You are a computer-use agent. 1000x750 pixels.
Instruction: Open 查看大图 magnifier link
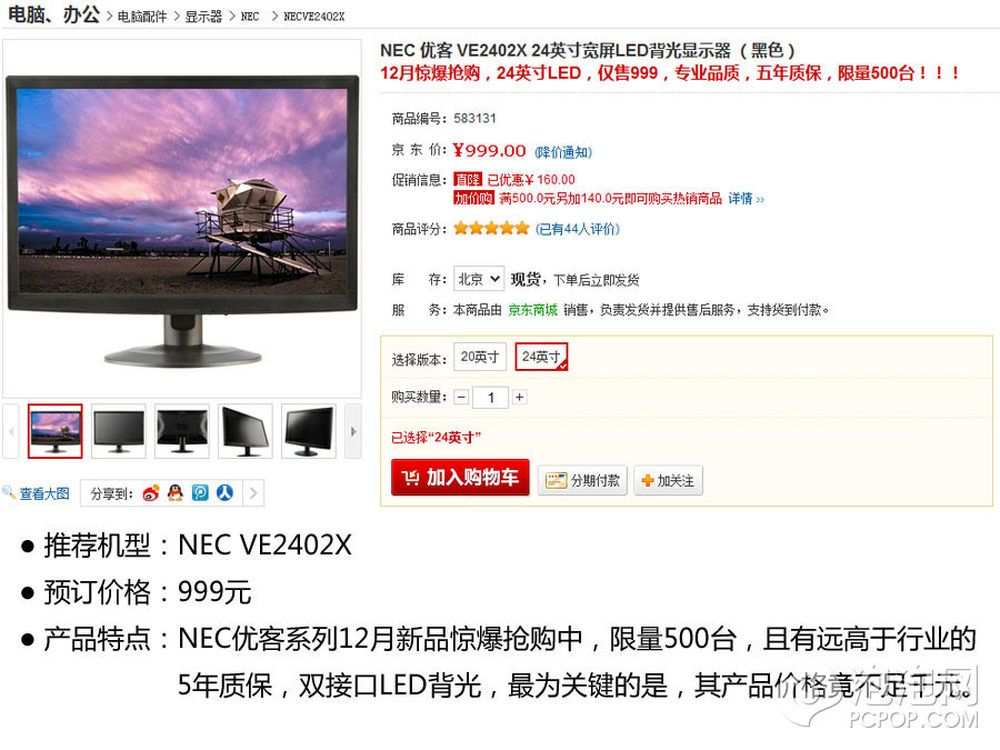36,493
